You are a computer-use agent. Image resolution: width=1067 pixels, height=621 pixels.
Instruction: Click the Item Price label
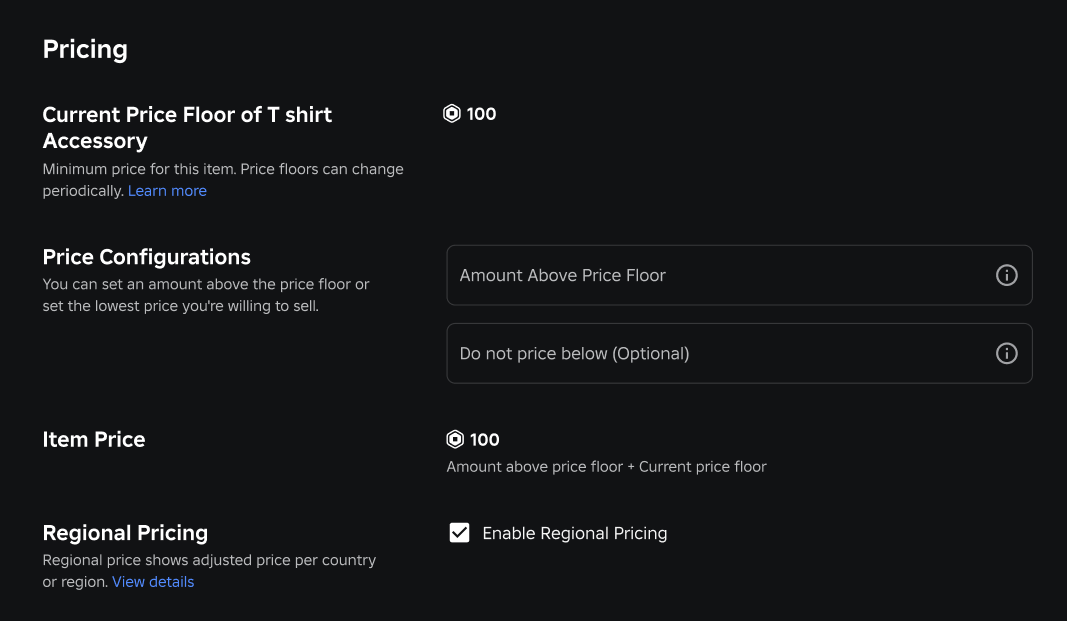[x=94, y=439]
